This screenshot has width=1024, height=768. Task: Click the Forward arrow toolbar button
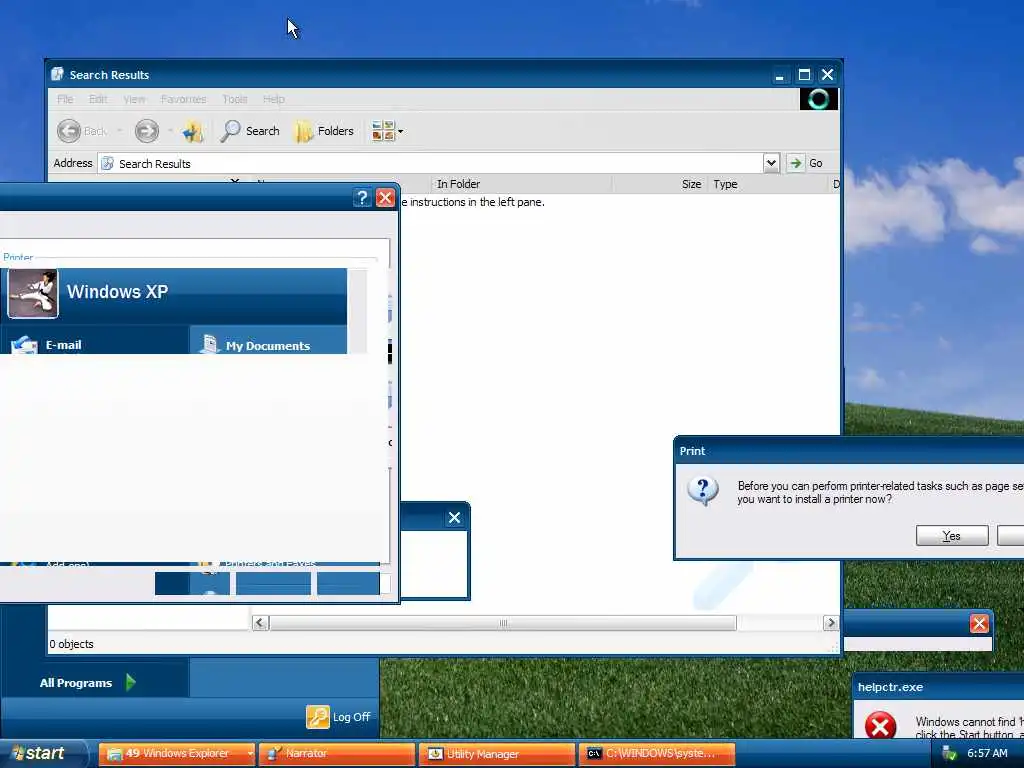[147, 131]
